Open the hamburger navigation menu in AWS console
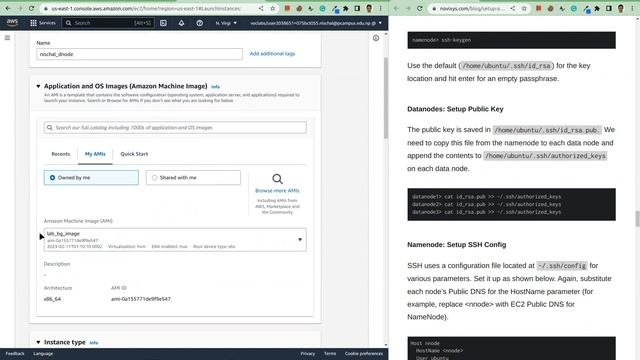This screenshot has width=640, height=360. pyautogui.click(x=7, y=38)
